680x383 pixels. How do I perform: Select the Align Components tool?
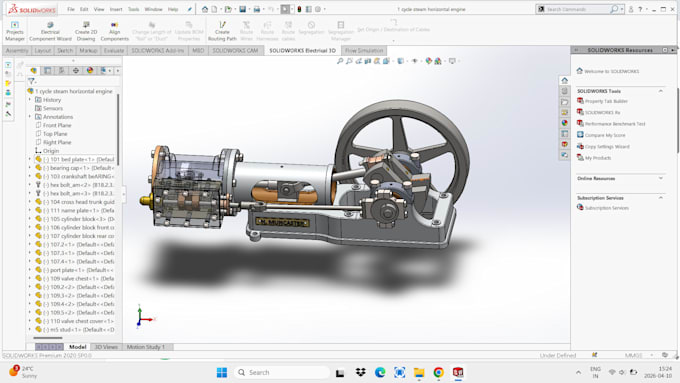pyautogui.click(x=114, y=31)
